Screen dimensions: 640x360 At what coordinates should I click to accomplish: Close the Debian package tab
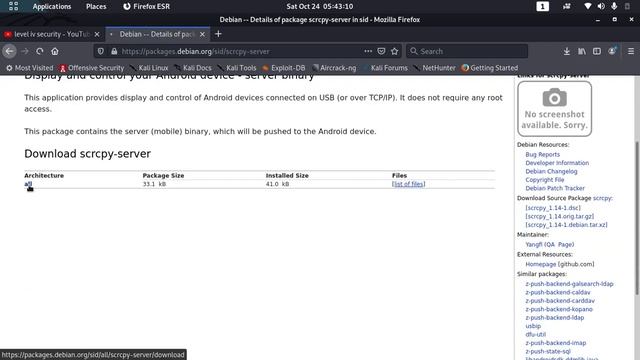point(202,34)
